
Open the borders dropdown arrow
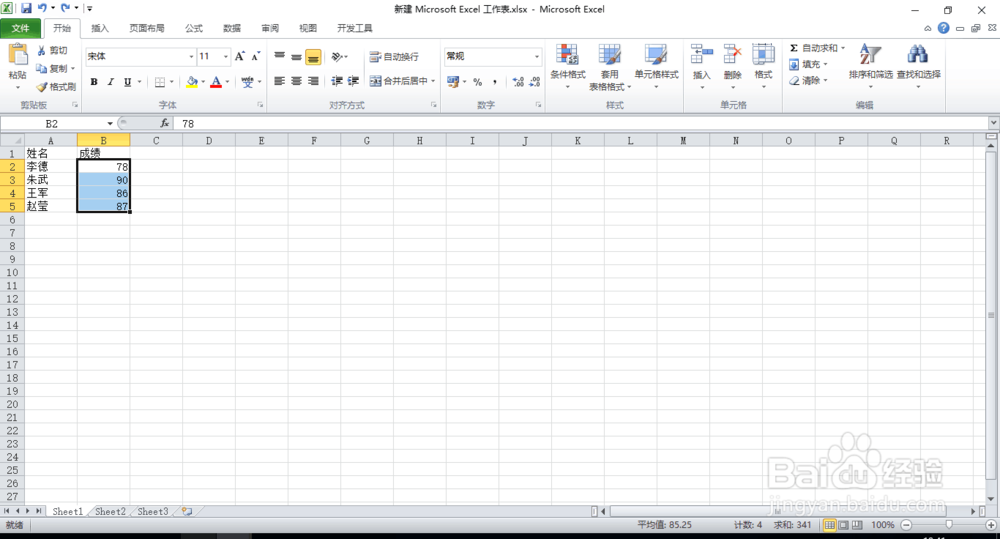click(x=171, y=82)
